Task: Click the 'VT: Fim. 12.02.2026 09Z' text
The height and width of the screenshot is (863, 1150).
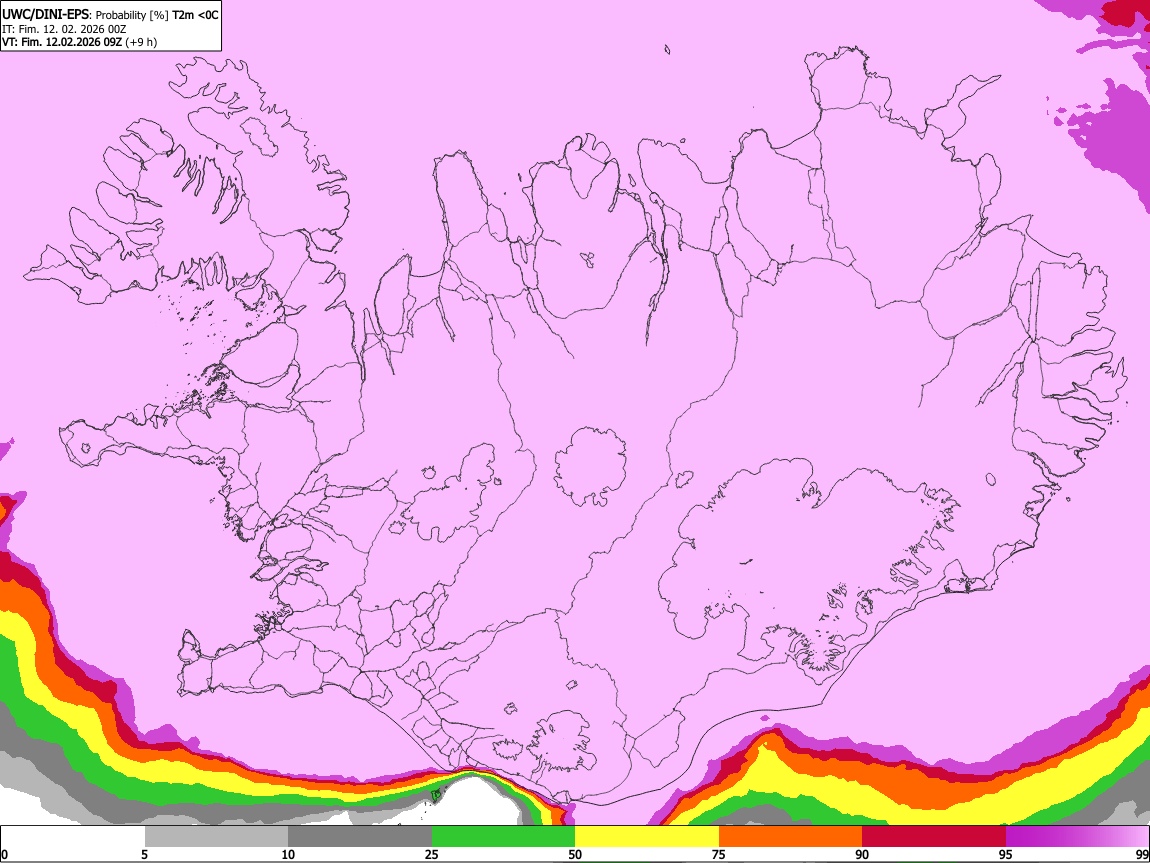Action: pyautogui.click(x=62, y=42)
